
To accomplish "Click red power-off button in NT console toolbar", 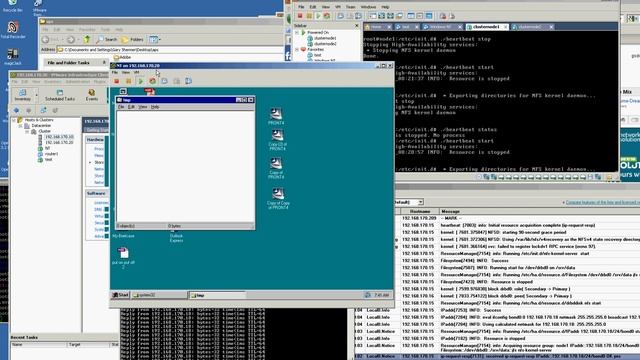I will (117, 81).
